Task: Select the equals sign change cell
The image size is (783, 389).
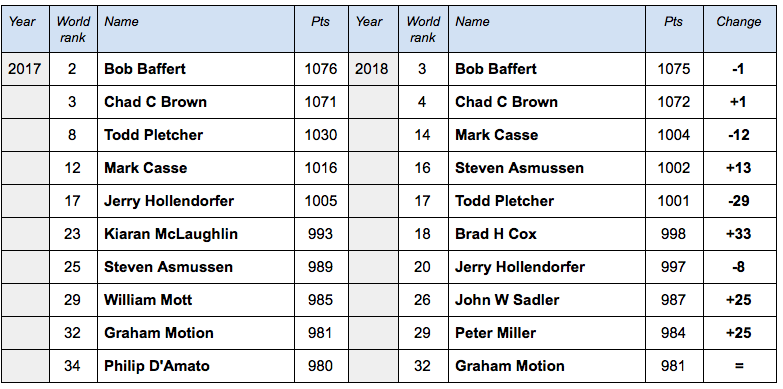Action: coord(739,366)
